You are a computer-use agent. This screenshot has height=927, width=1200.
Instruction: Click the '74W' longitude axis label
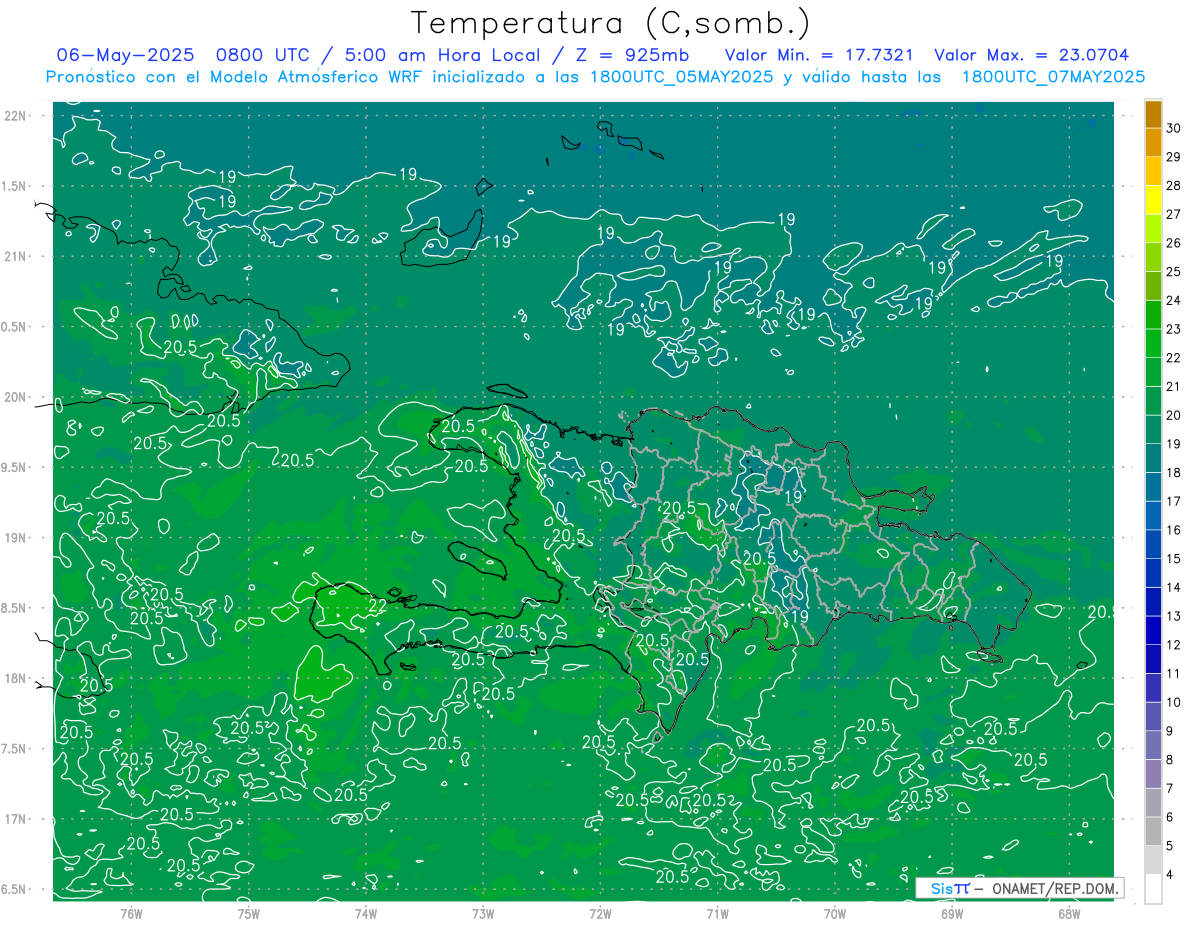(x=366, y=913)
